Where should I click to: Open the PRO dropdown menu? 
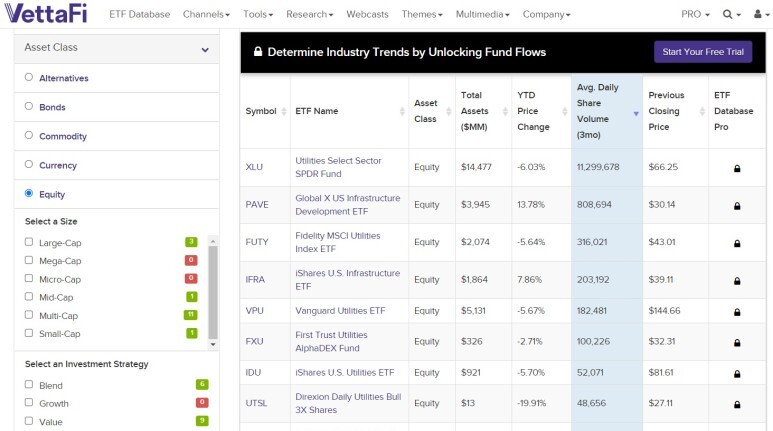(x=695, y=14)
